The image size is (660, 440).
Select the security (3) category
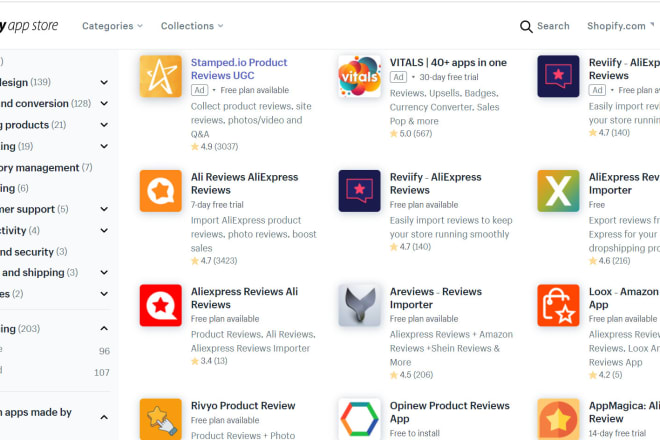(34, 252)
